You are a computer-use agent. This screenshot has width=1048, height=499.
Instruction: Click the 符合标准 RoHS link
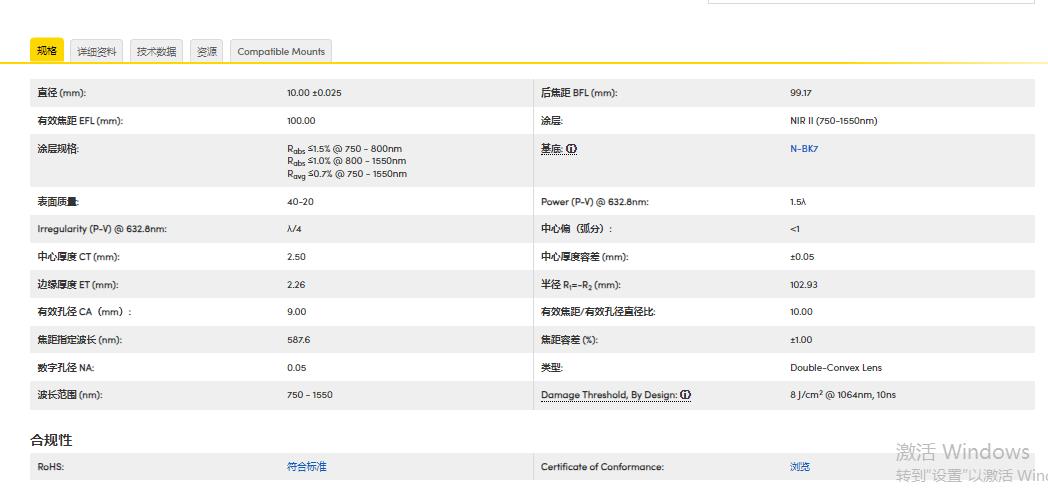point(307,467)
